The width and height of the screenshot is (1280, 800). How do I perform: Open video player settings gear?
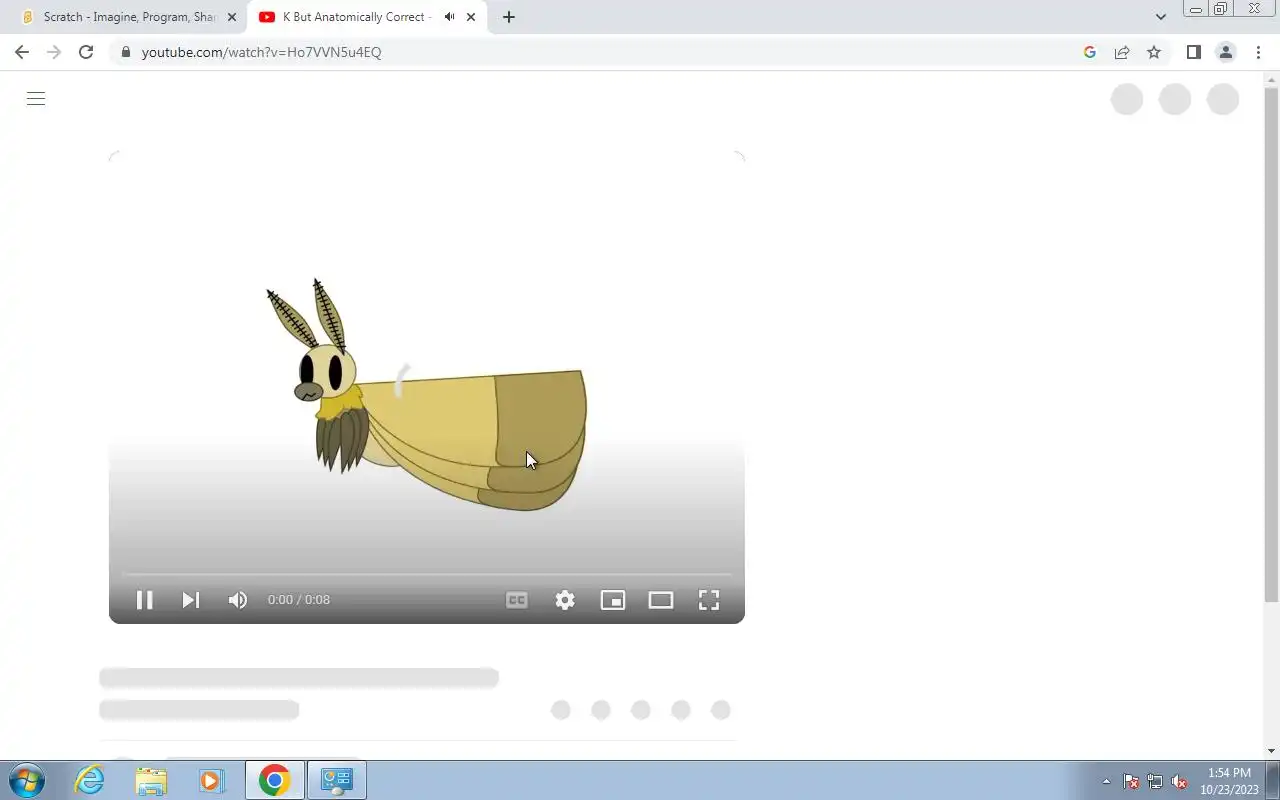[x=565, y=600]
